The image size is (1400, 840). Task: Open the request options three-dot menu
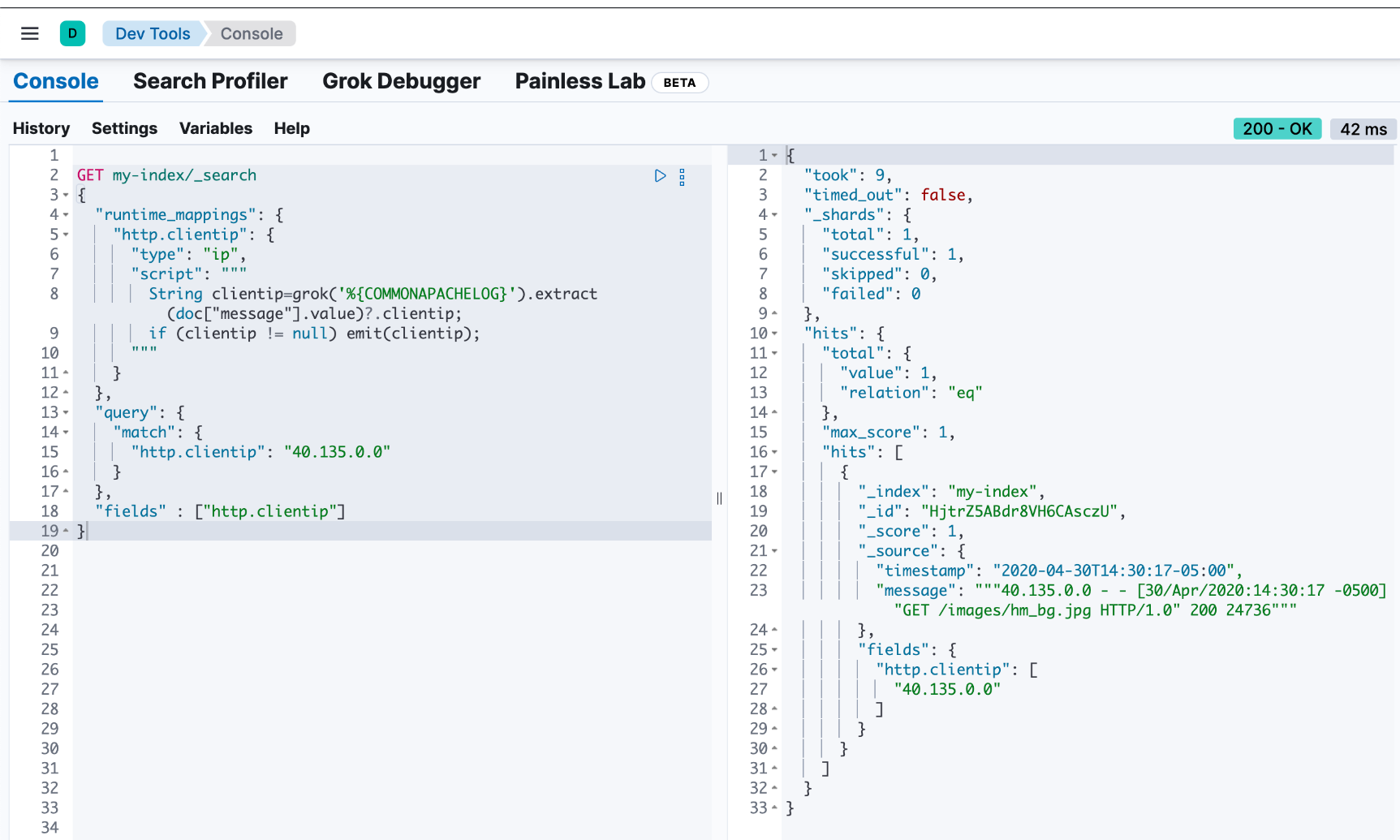pyautogui.click(x=682, y=177)
